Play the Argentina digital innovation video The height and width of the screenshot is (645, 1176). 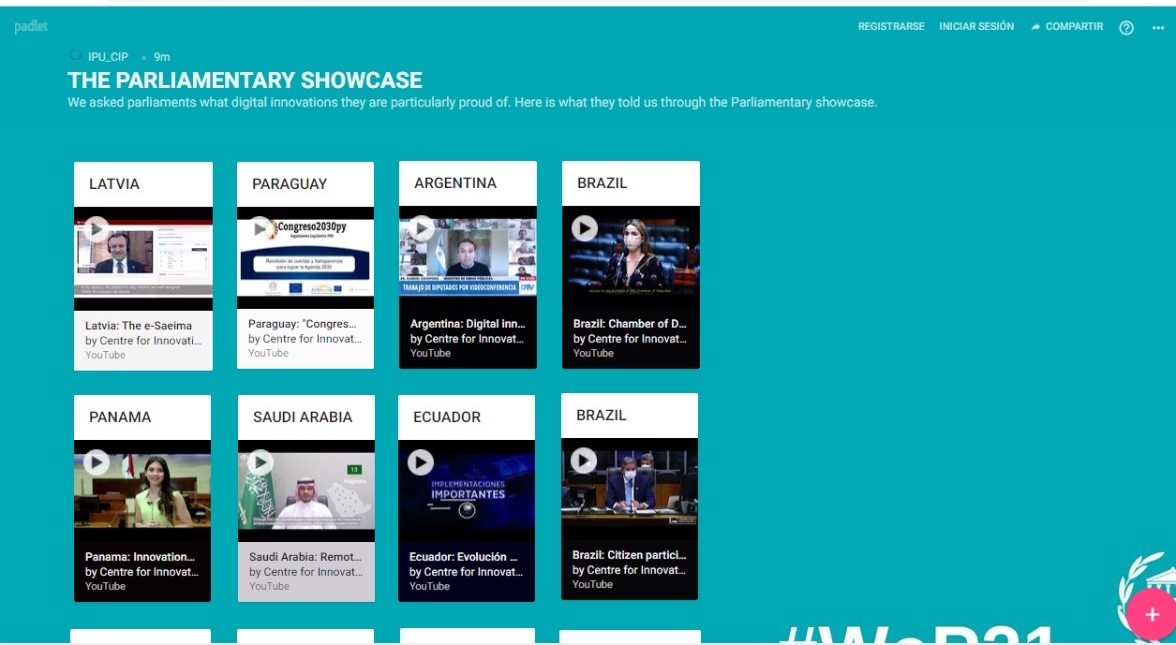tap(422, 228)
